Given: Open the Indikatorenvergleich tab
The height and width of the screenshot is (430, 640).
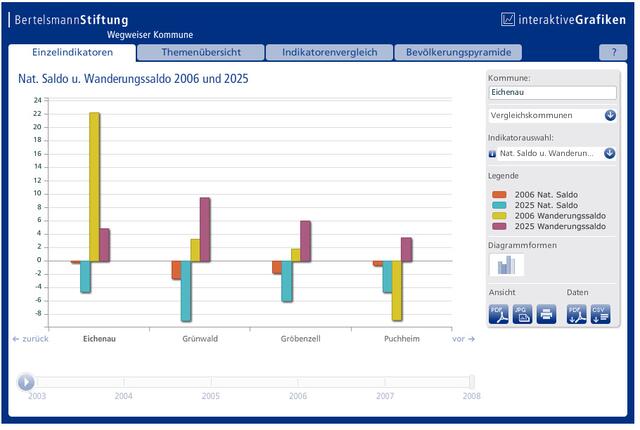Looking at the screenshot, I should click(x=329, y=52).
